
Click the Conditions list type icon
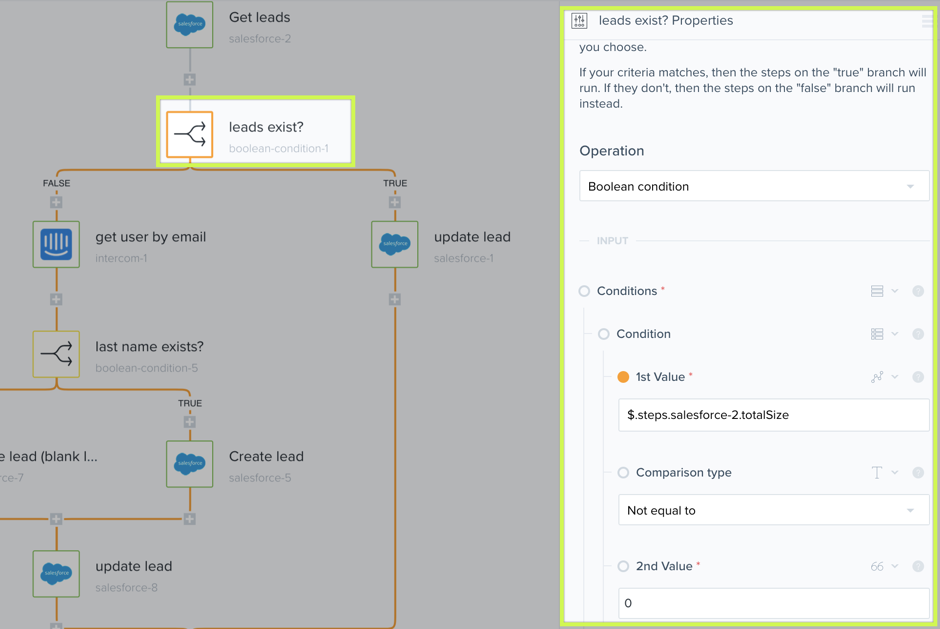pos(877,291)
